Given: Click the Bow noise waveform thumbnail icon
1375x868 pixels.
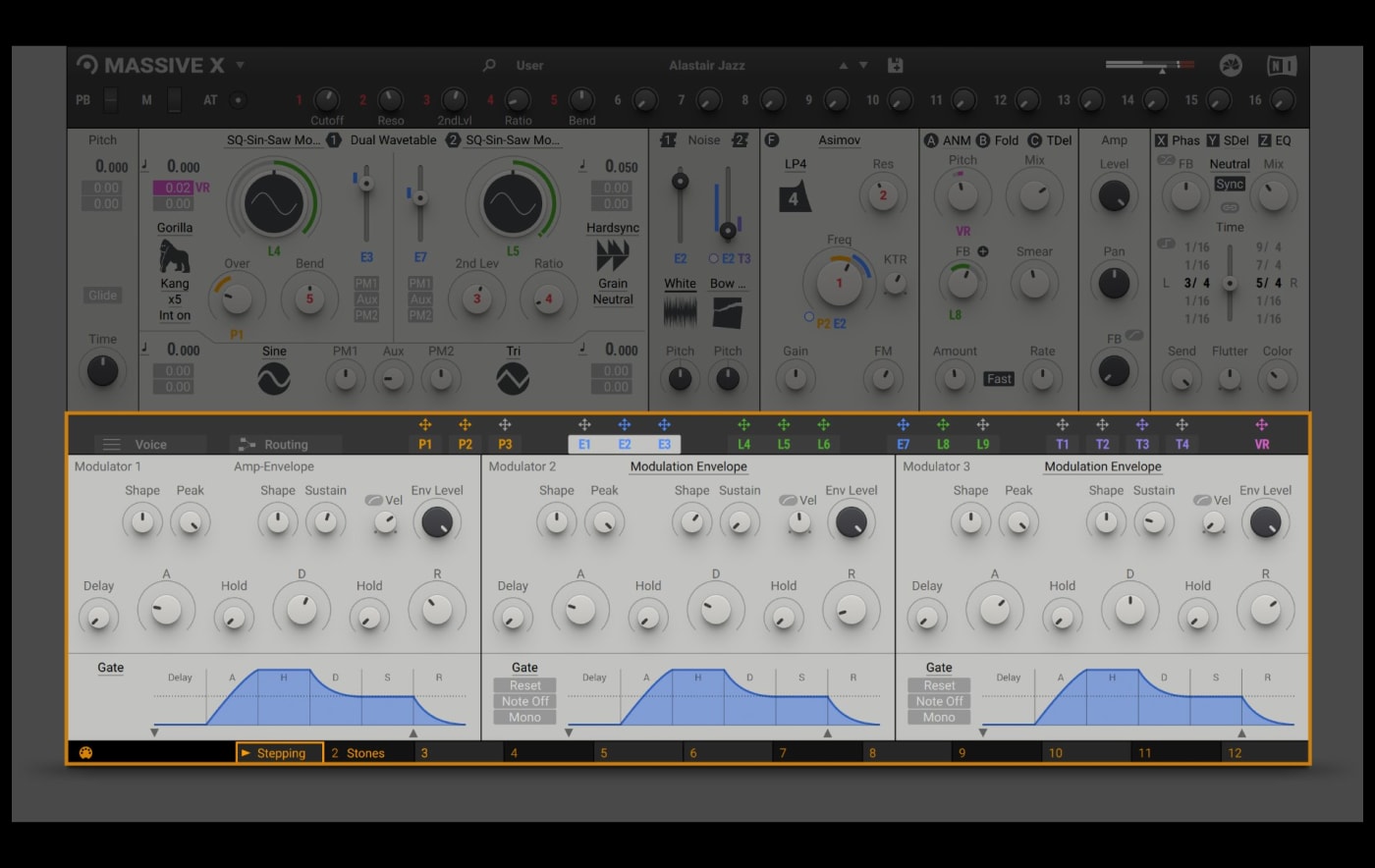Looking at the screenshot, I should (x=728, y=313).
